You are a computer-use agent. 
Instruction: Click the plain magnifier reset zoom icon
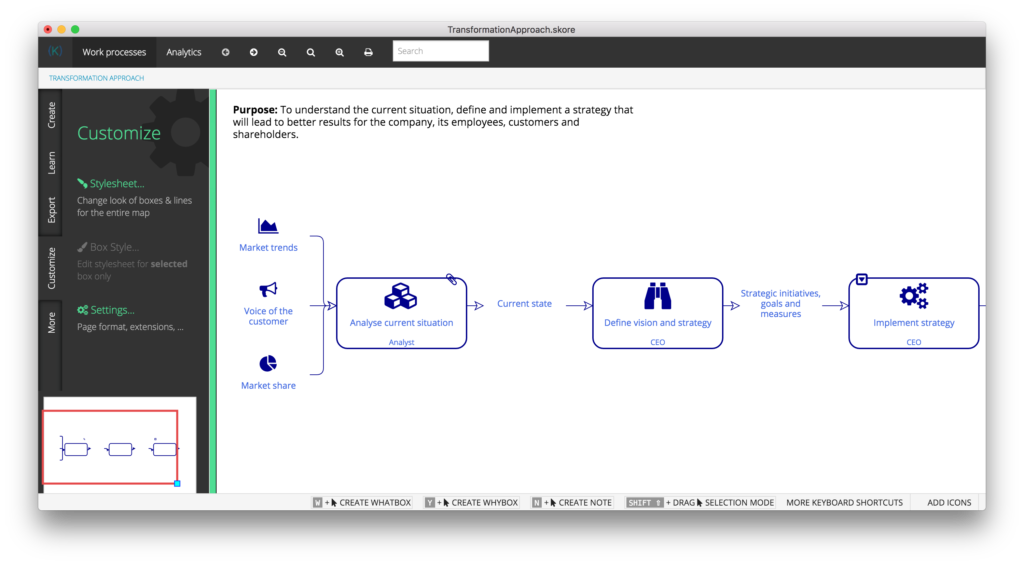(311, 52)
